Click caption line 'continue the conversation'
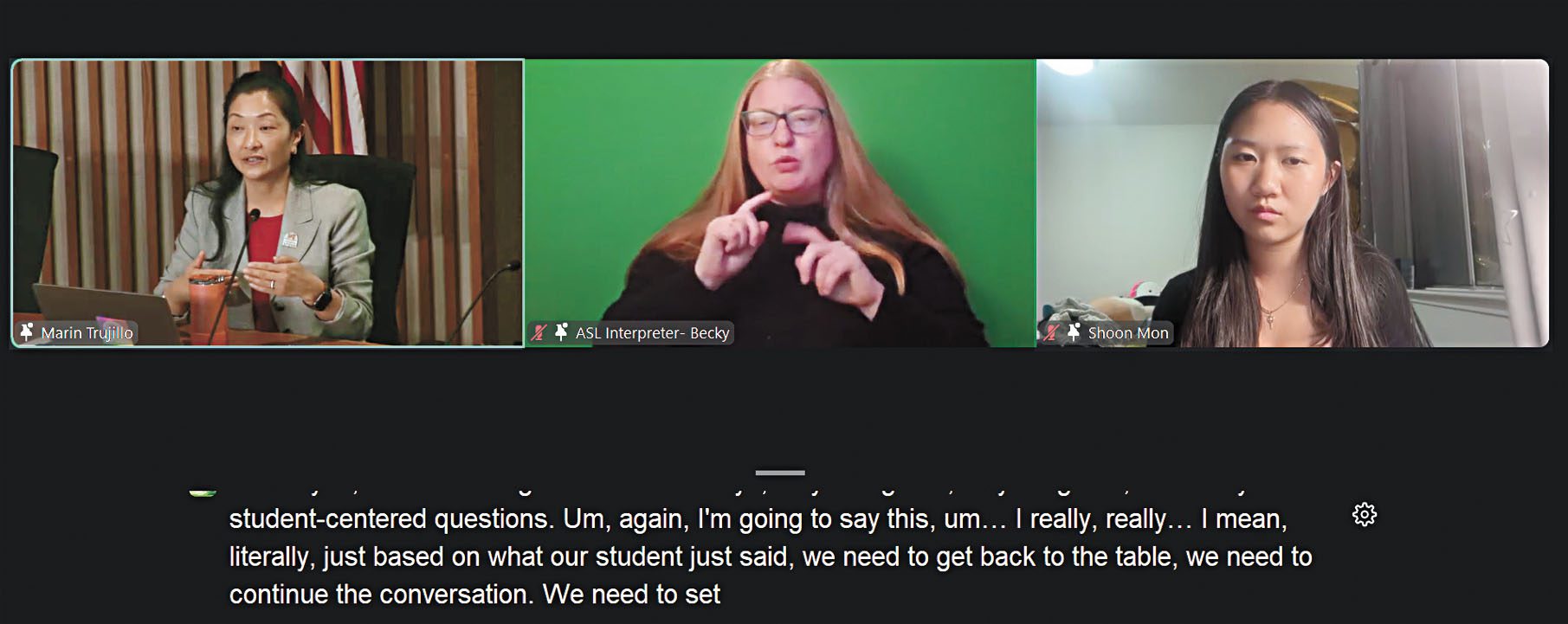 pyautogui.click(x=474, y=595)
